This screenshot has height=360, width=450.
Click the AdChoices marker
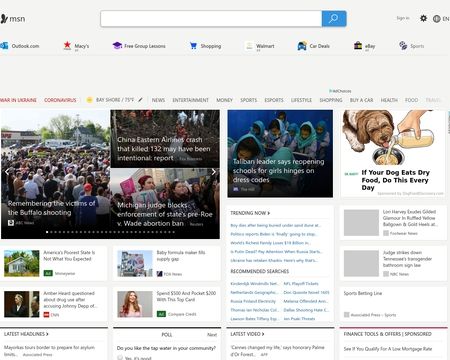340,91
